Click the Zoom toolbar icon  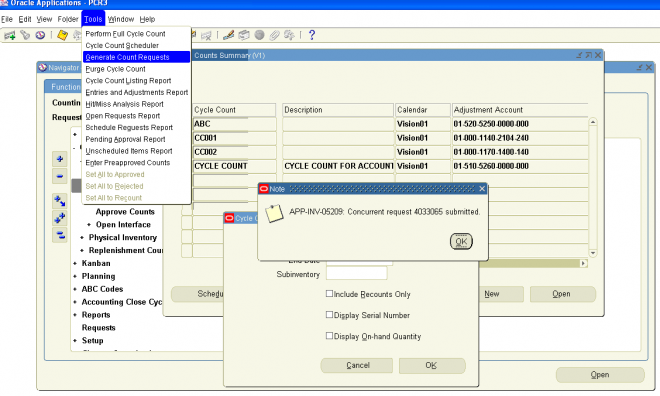[244, 35]
